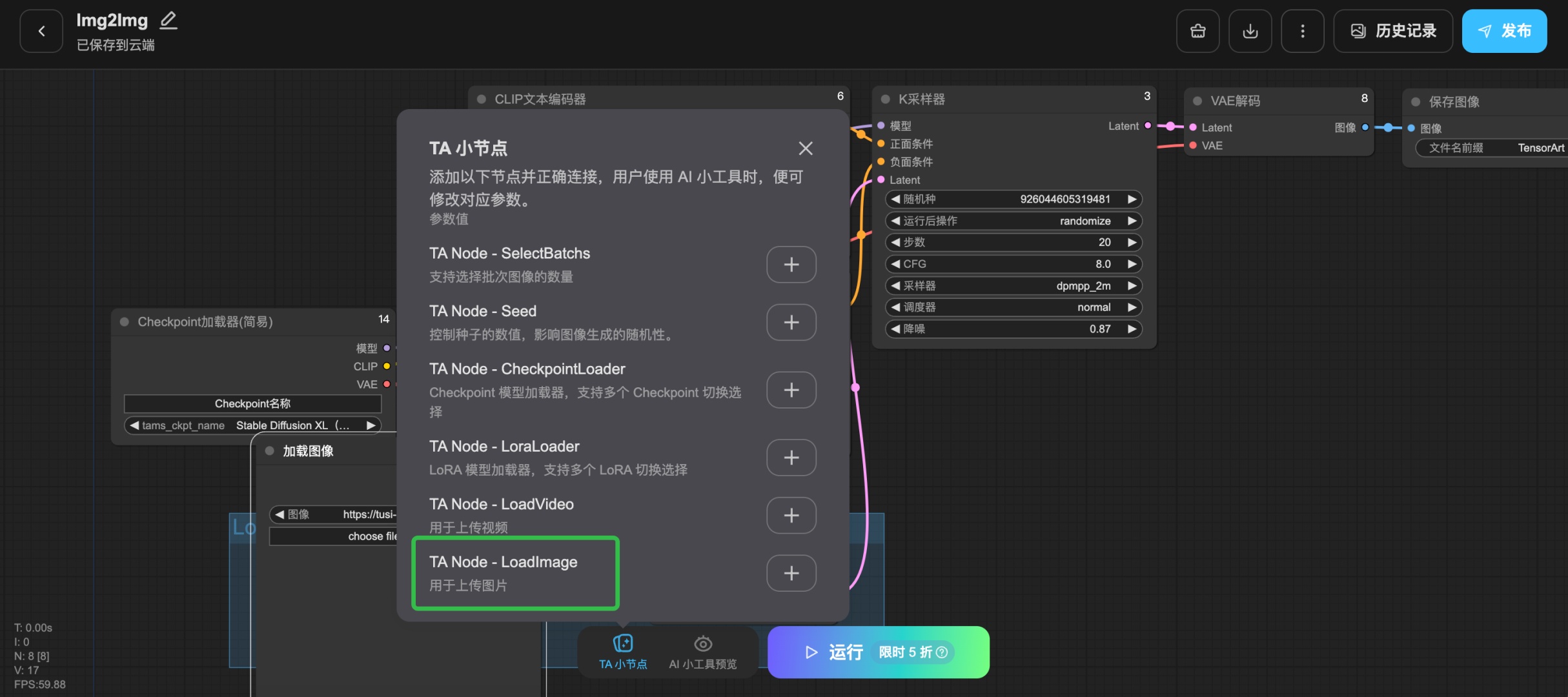Add the TA Node - Seed node
The width and height of the screenshot is (1568, 697).
tap(791, 322)
